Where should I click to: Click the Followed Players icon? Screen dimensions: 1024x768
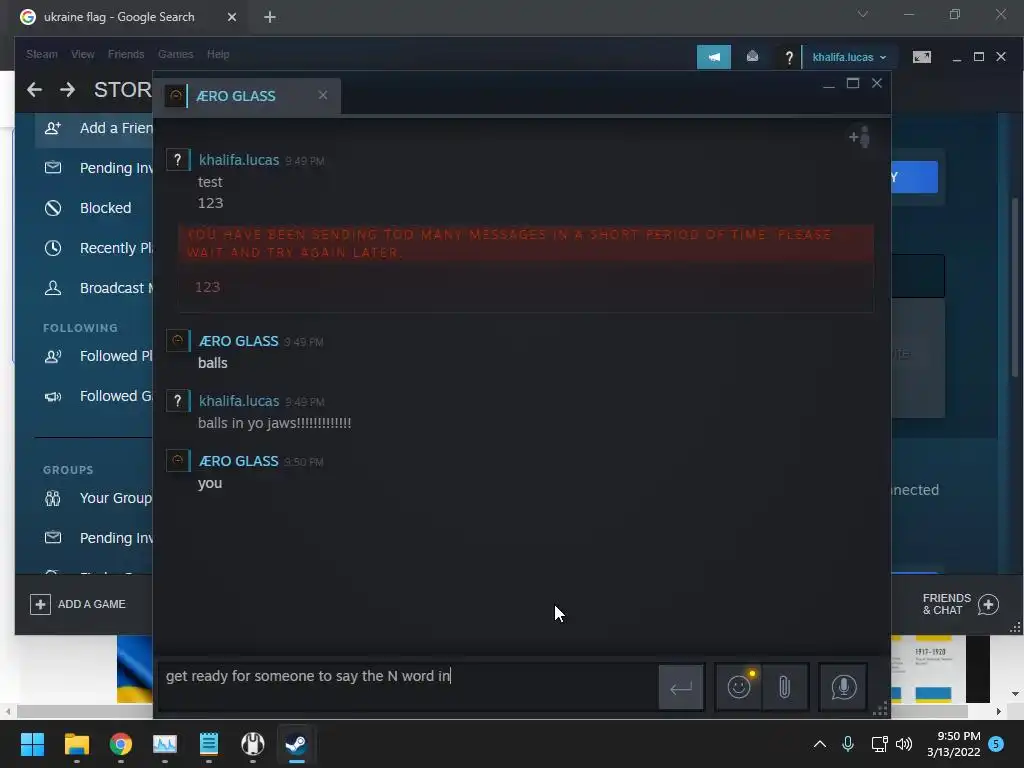click(53, 356)
